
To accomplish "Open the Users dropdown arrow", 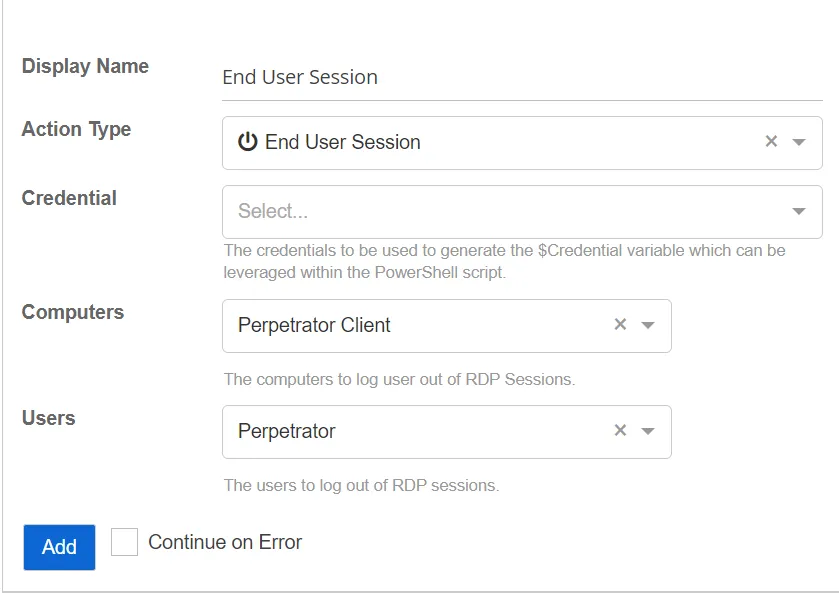I will [x=648, y=431].
